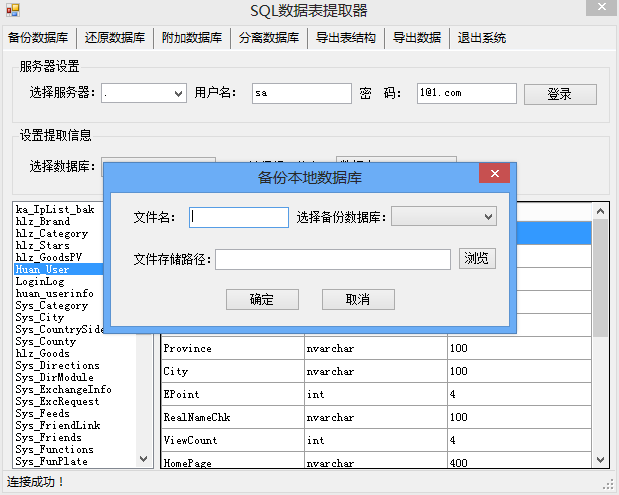Screen dimensions: 619x495
Task: Click 取消 to cancel backup
Action: pos(358,299)
